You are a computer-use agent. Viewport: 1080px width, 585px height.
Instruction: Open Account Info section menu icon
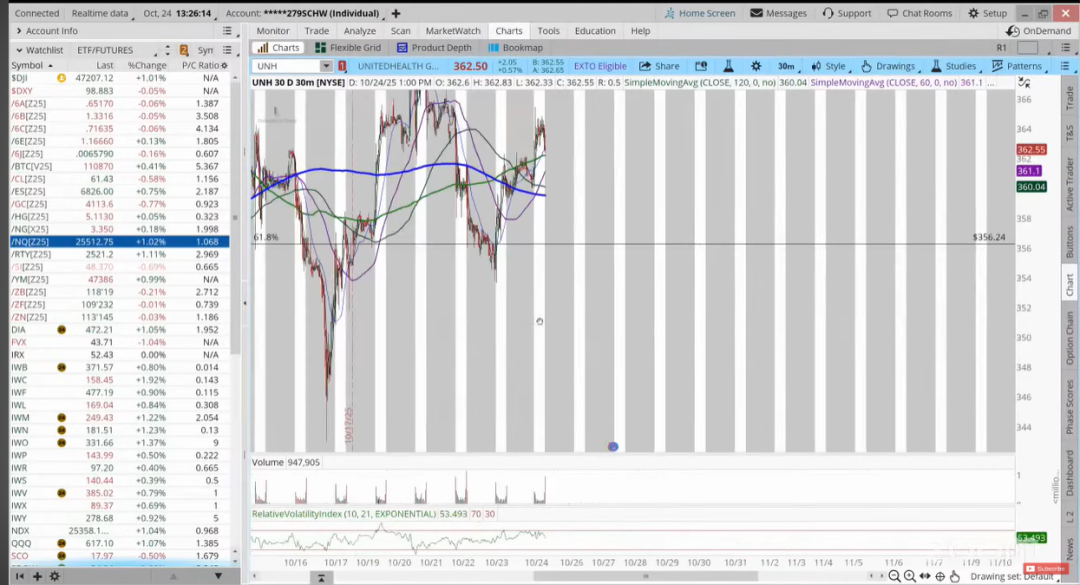tap(227, 31)
